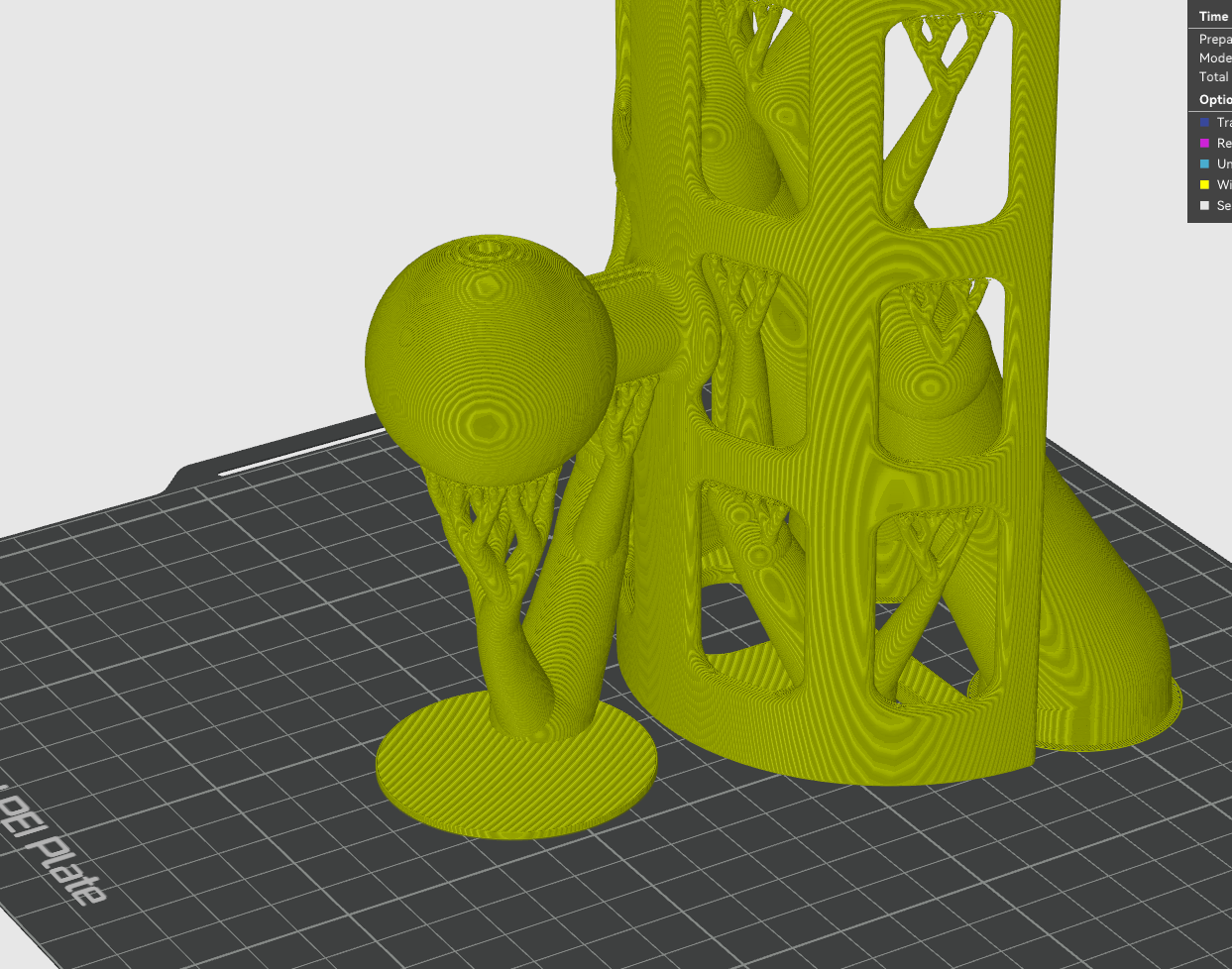The height and width of the screenshot is (969, 1232).
Task: Click the yellow swatch beside "Wi"
Action: click(x=1204, y=184)
